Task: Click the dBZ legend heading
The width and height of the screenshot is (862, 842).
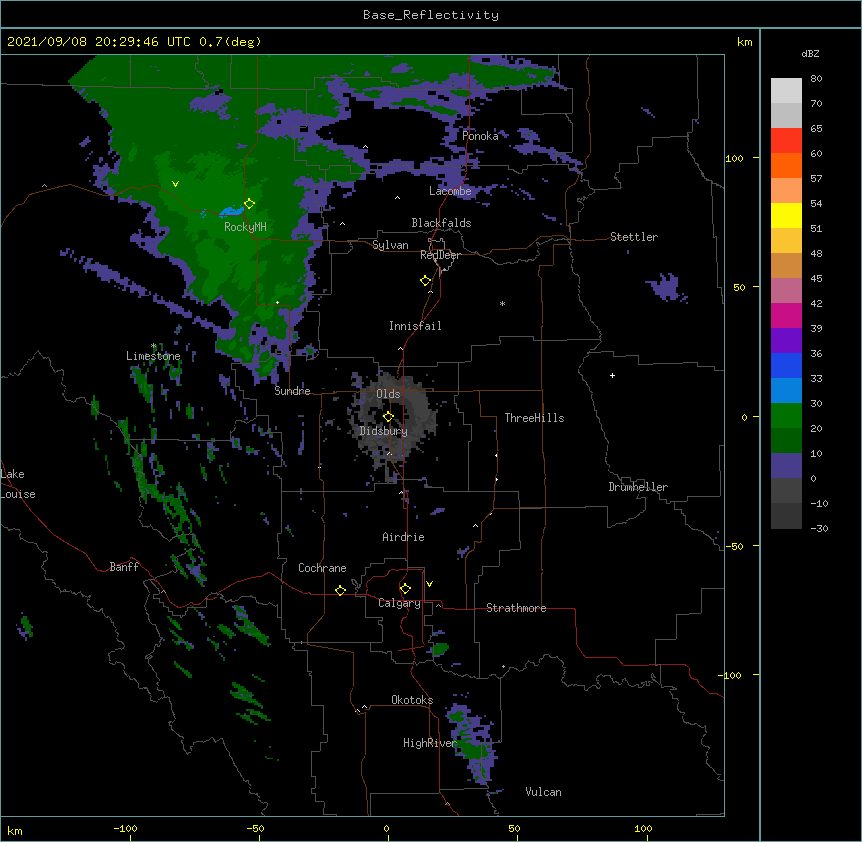Action: click(x=810, y=53)
